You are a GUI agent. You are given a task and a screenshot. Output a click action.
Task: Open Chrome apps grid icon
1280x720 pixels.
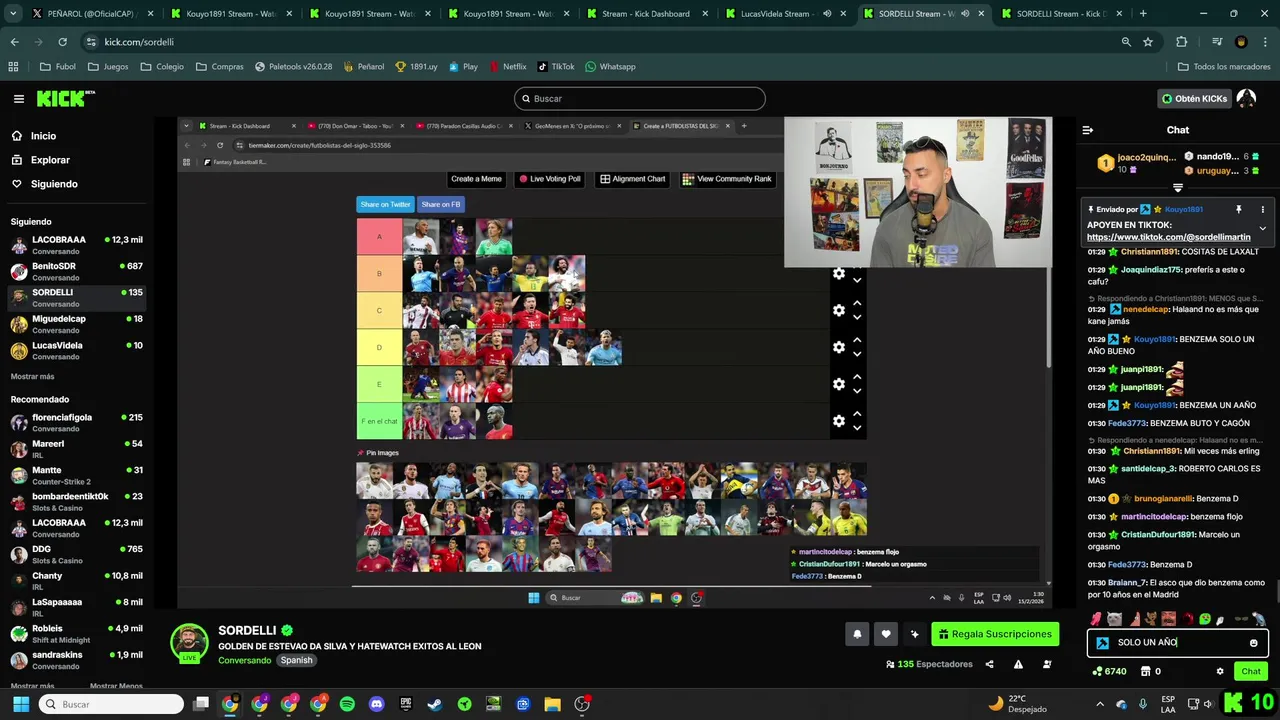click(x=13, y=67)
